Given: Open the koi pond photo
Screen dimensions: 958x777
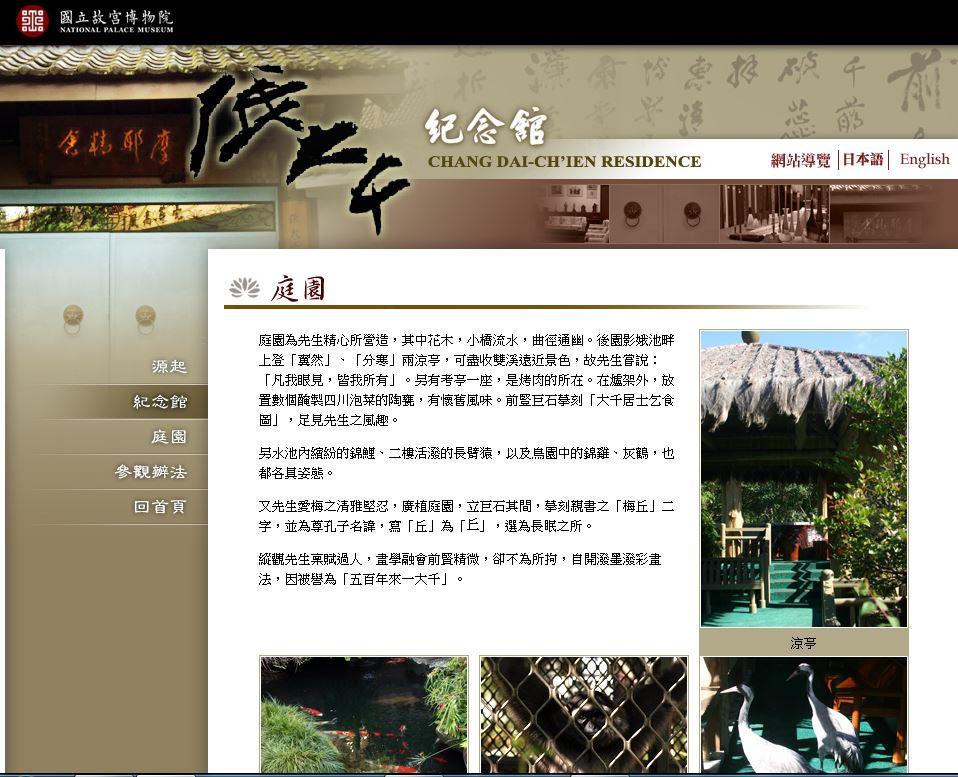Looking at the screenshot, I should point(363,714).
